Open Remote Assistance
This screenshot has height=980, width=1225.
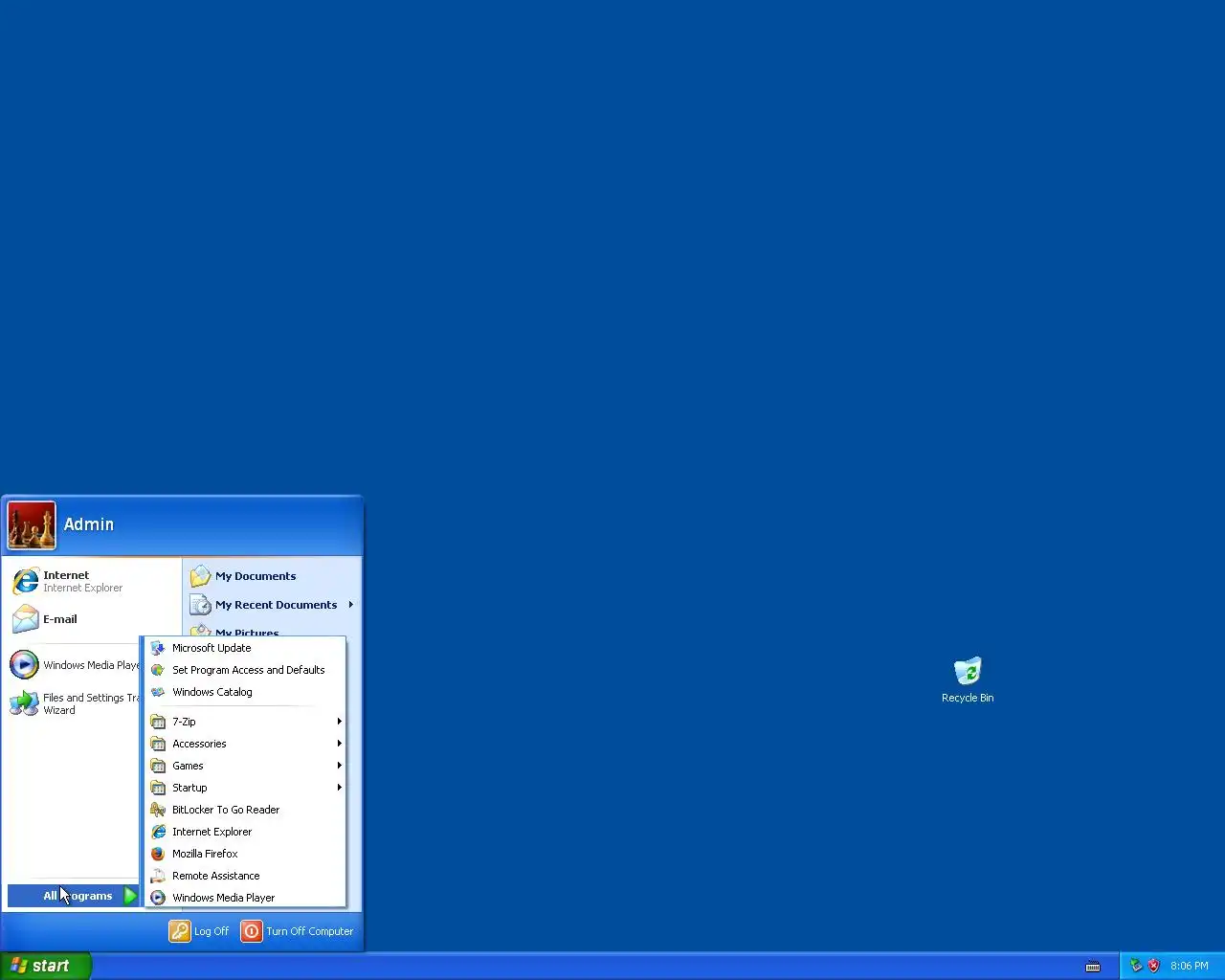(x=244, y=876)
